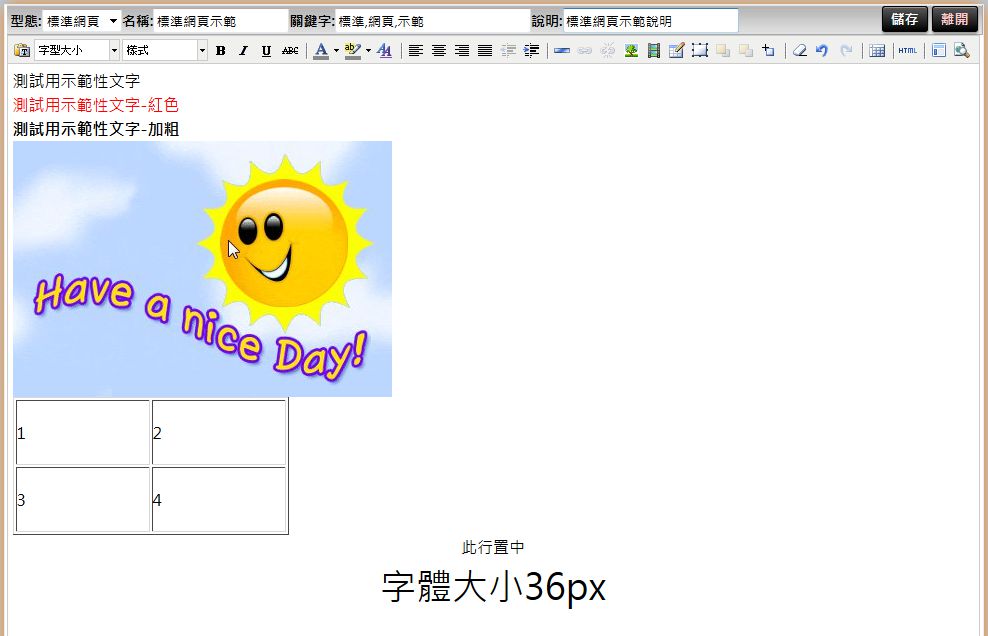Click the preview magnifier icon
Viewport: 988px width, 636px height.
tap(961, 51)
